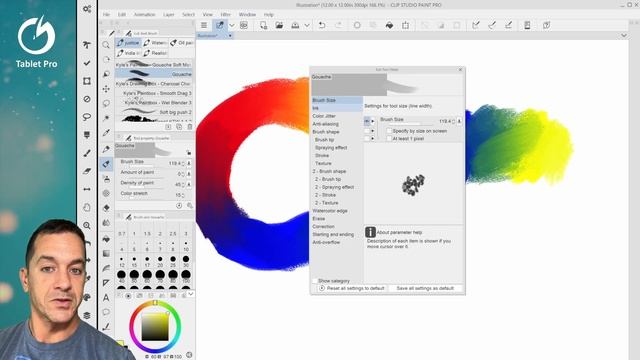
Task: Open Brush Size dynamics button in Tool property
Action: coord(189,163)
